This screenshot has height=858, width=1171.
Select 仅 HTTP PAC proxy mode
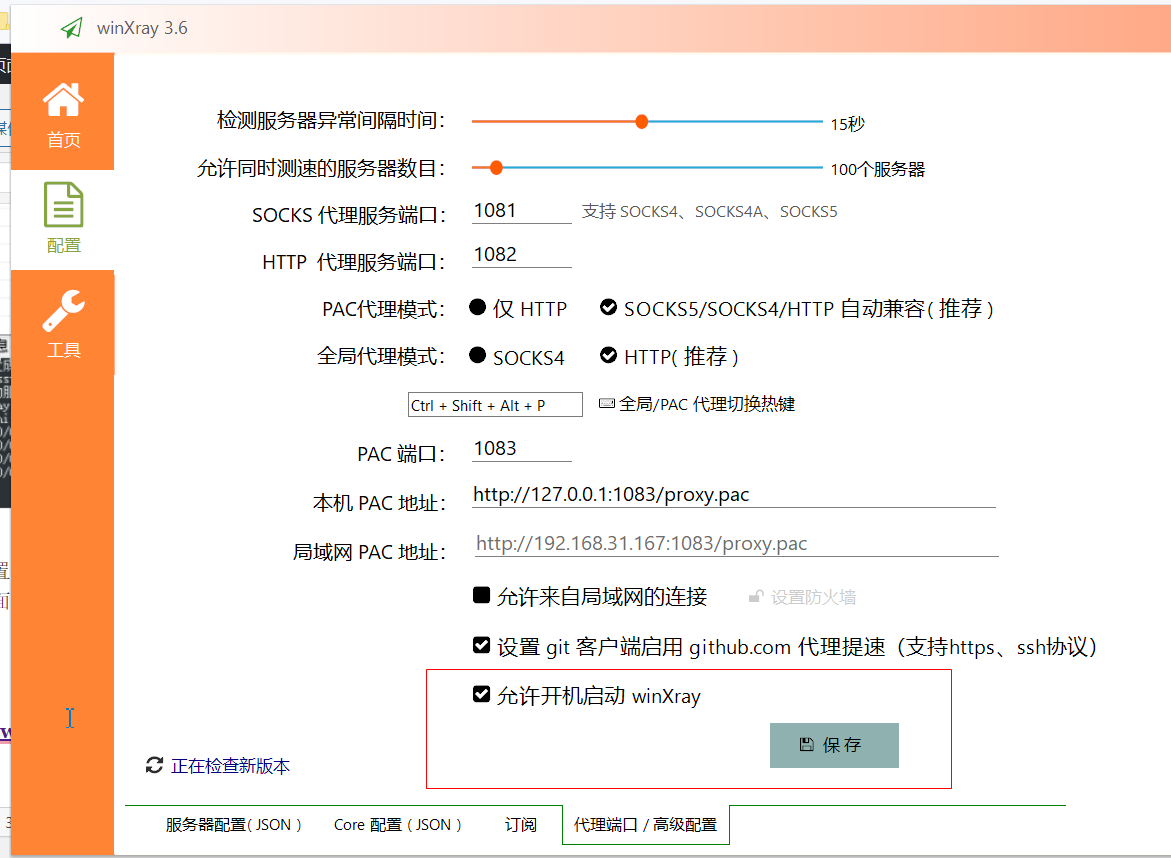click(x=477, y=307)
